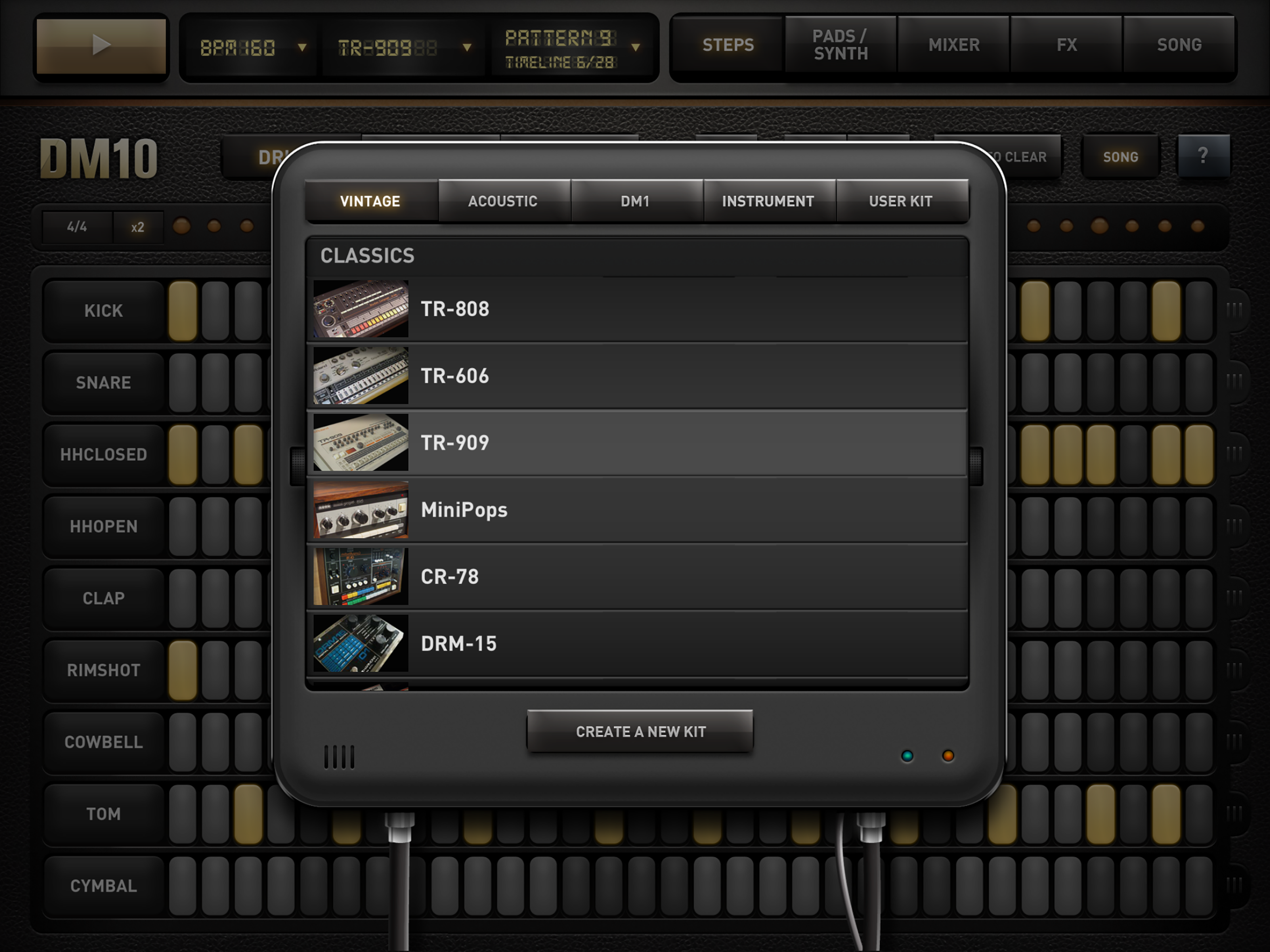This screenshot has height=952, width=1270.
Task: Click the x2 pattern length button
Action: 138,227
